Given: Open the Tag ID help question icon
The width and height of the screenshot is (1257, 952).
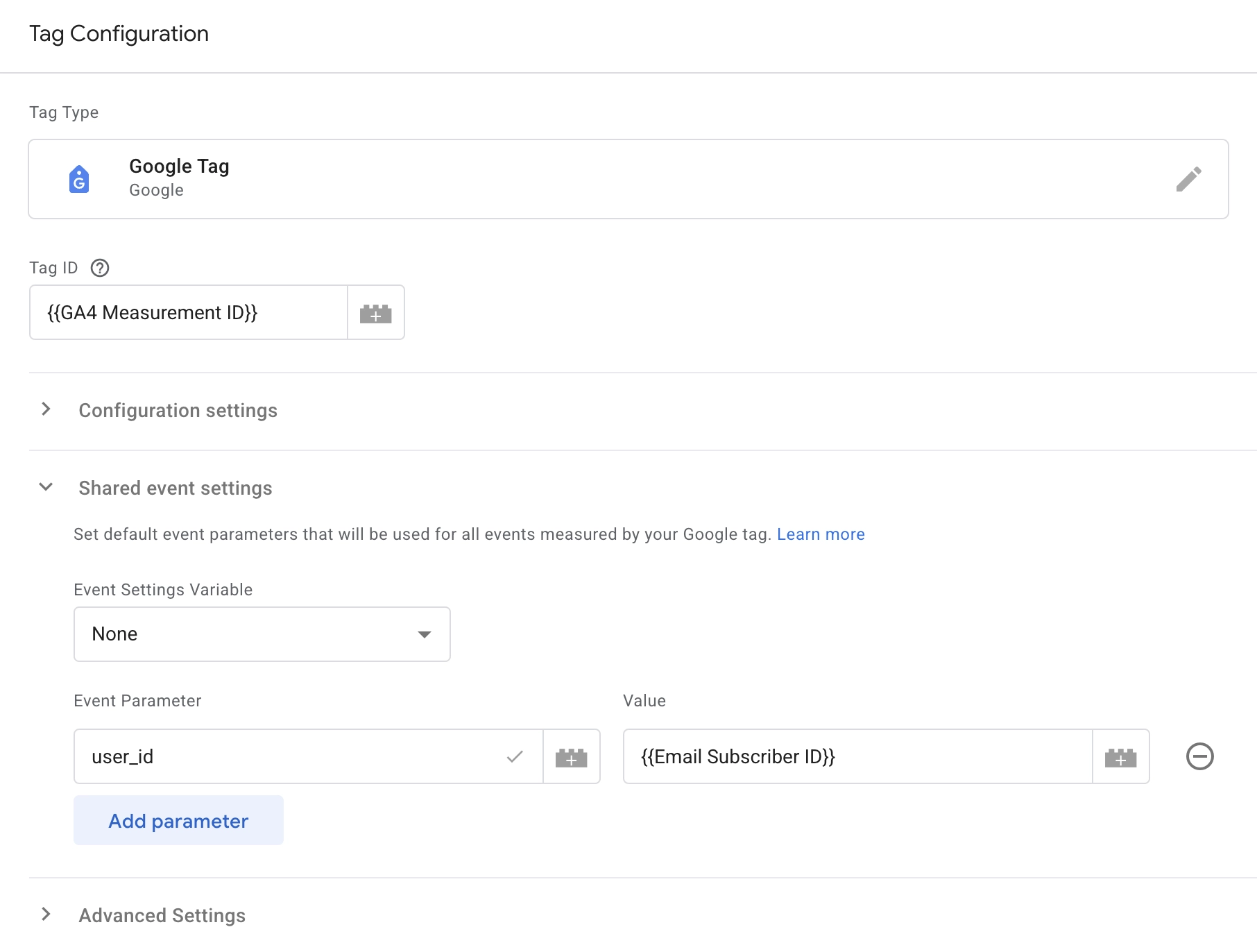Looking at the screenshot, I should pos(100,268).
